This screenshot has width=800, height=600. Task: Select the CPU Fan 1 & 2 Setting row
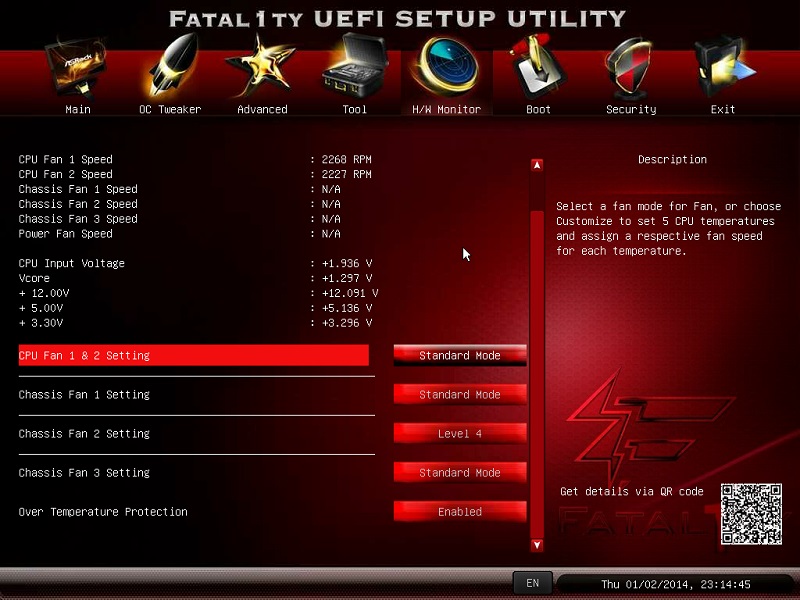tap(193, 355)
